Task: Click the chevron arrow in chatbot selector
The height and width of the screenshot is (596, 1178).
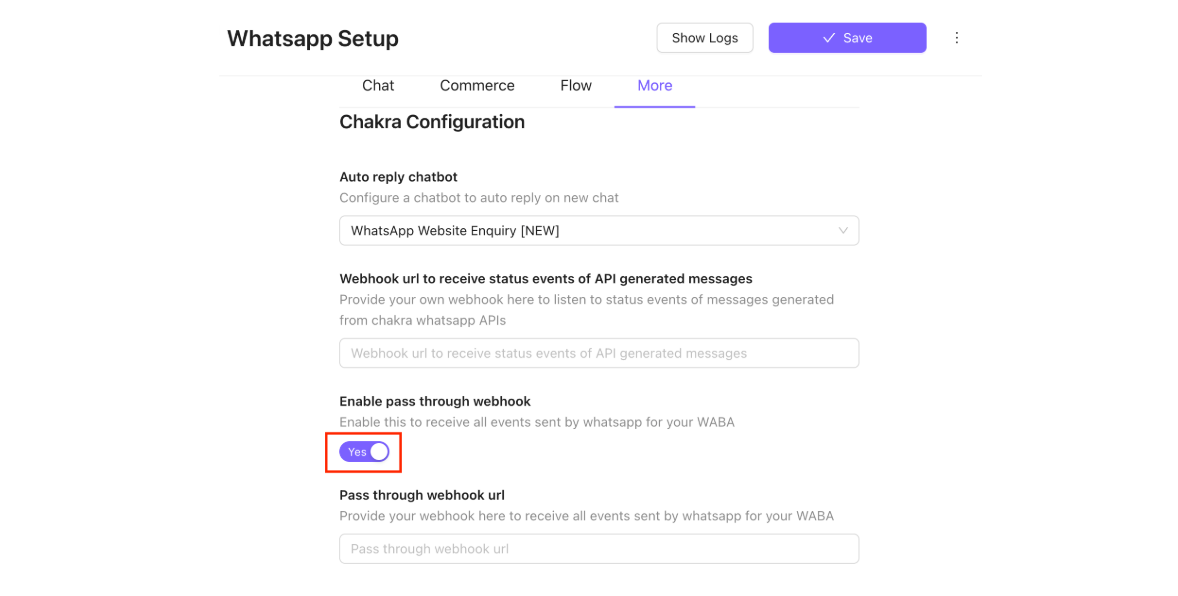Action: point(842,231)
